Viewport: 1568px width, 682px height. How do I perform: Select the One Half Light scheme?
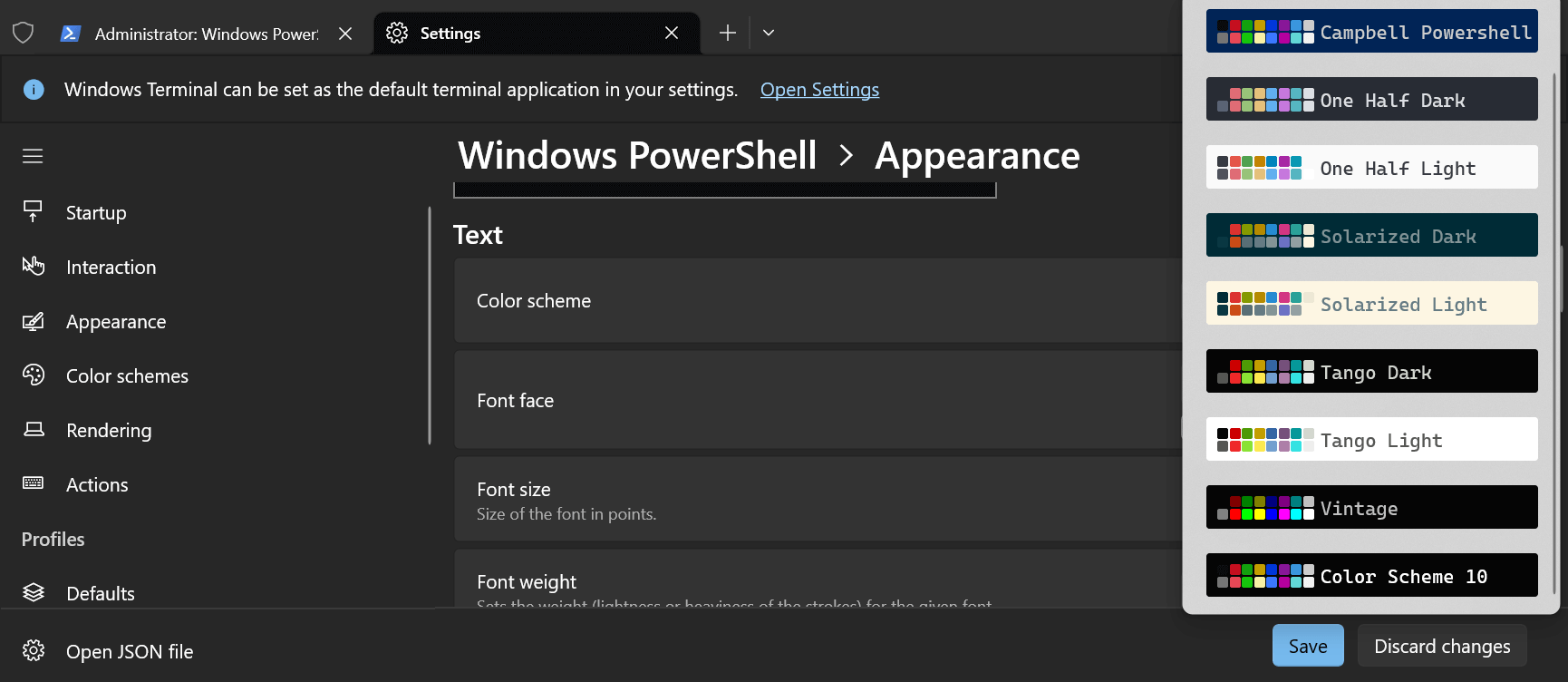click(1371, 167)
